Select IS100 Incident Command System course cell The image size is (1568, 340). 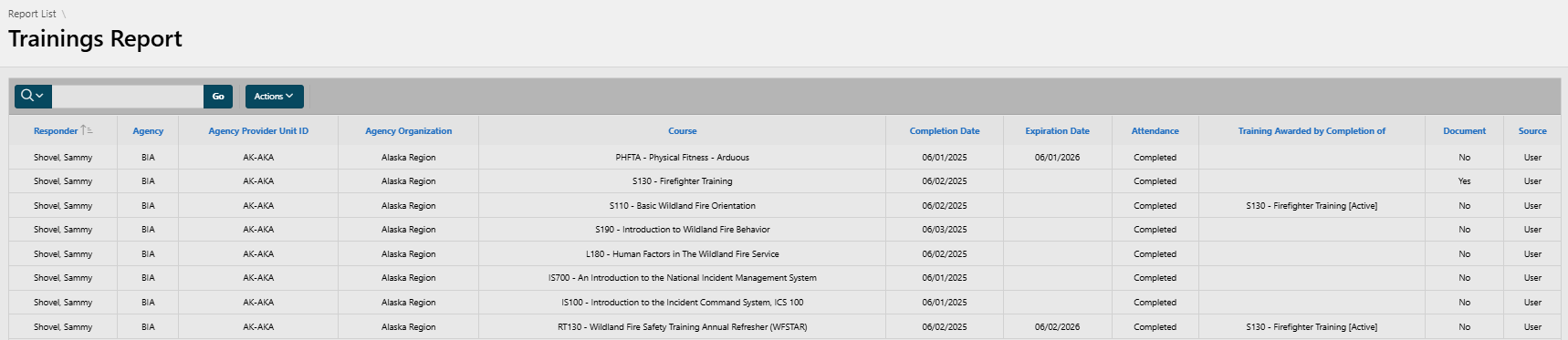(682, 303)
